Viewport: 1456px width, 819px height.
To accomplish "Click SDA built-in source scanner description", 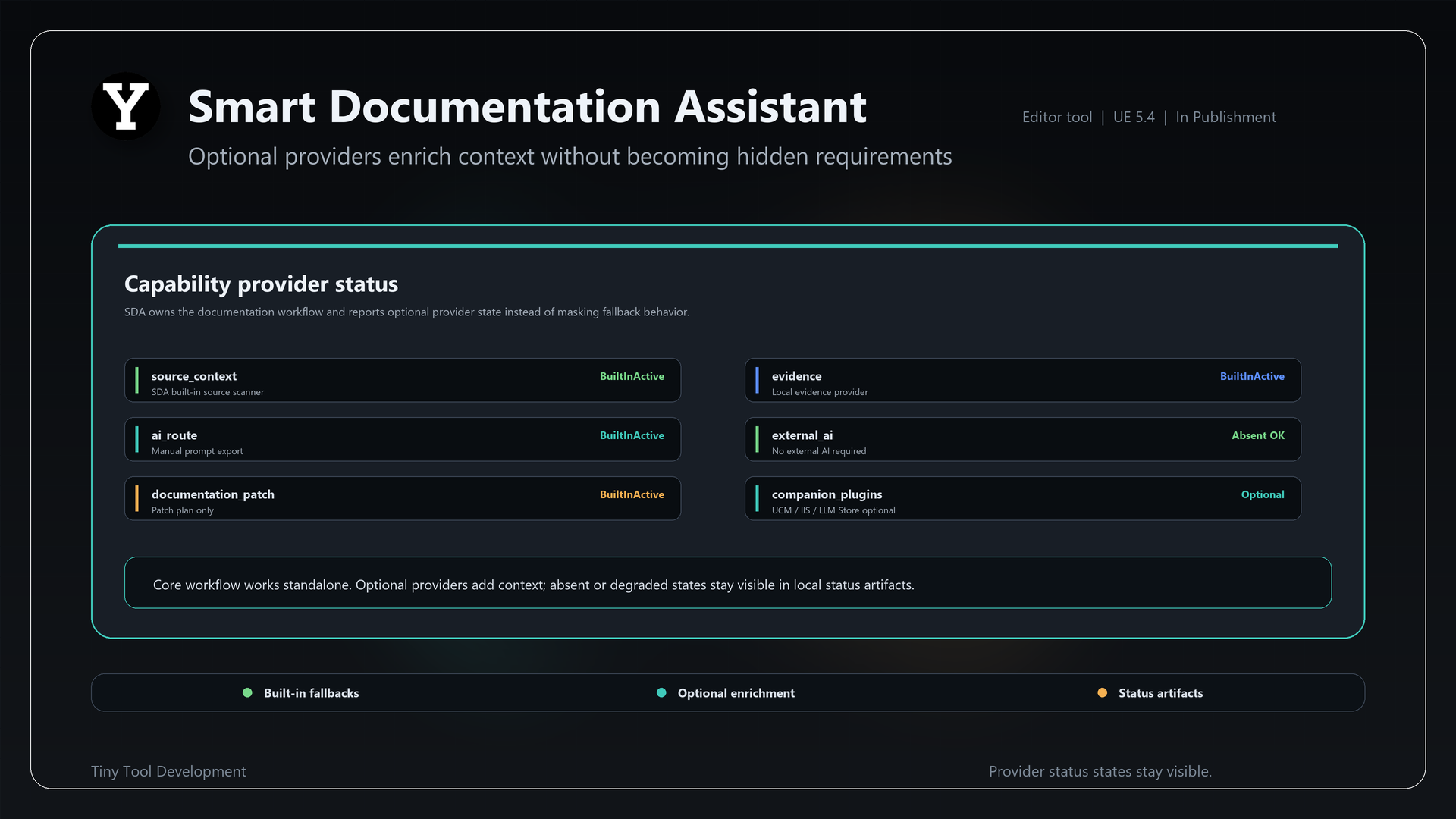I will click(x=208, y=392).
